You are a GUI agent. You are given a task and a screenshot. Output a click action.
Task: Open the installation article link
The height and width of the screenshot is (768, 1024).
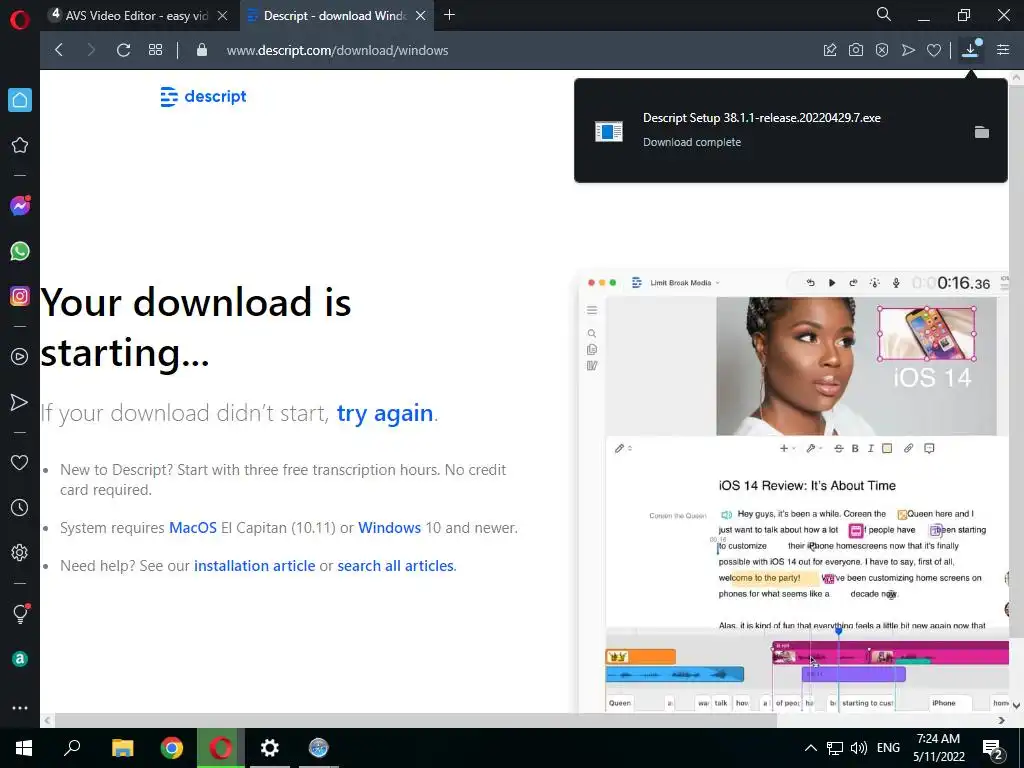tap(254, 566)
